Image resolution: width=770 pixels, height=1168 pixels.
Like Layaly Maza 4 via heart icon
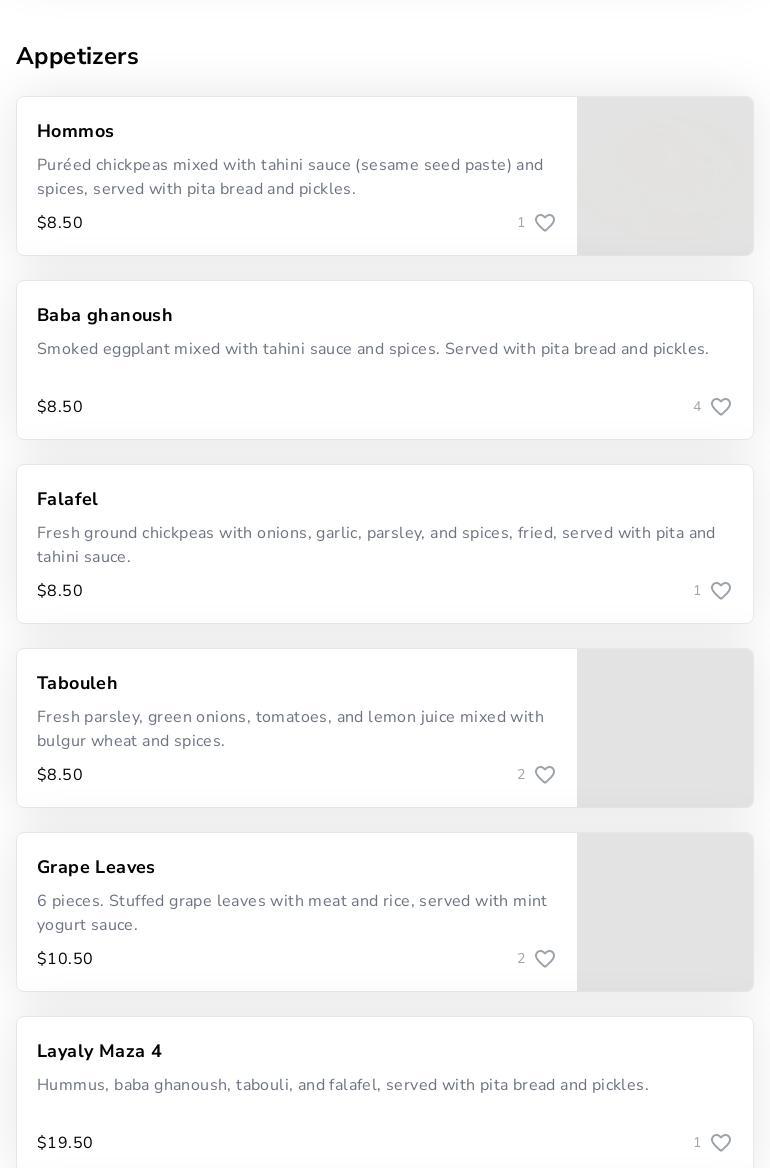(x=721, y=1143)
